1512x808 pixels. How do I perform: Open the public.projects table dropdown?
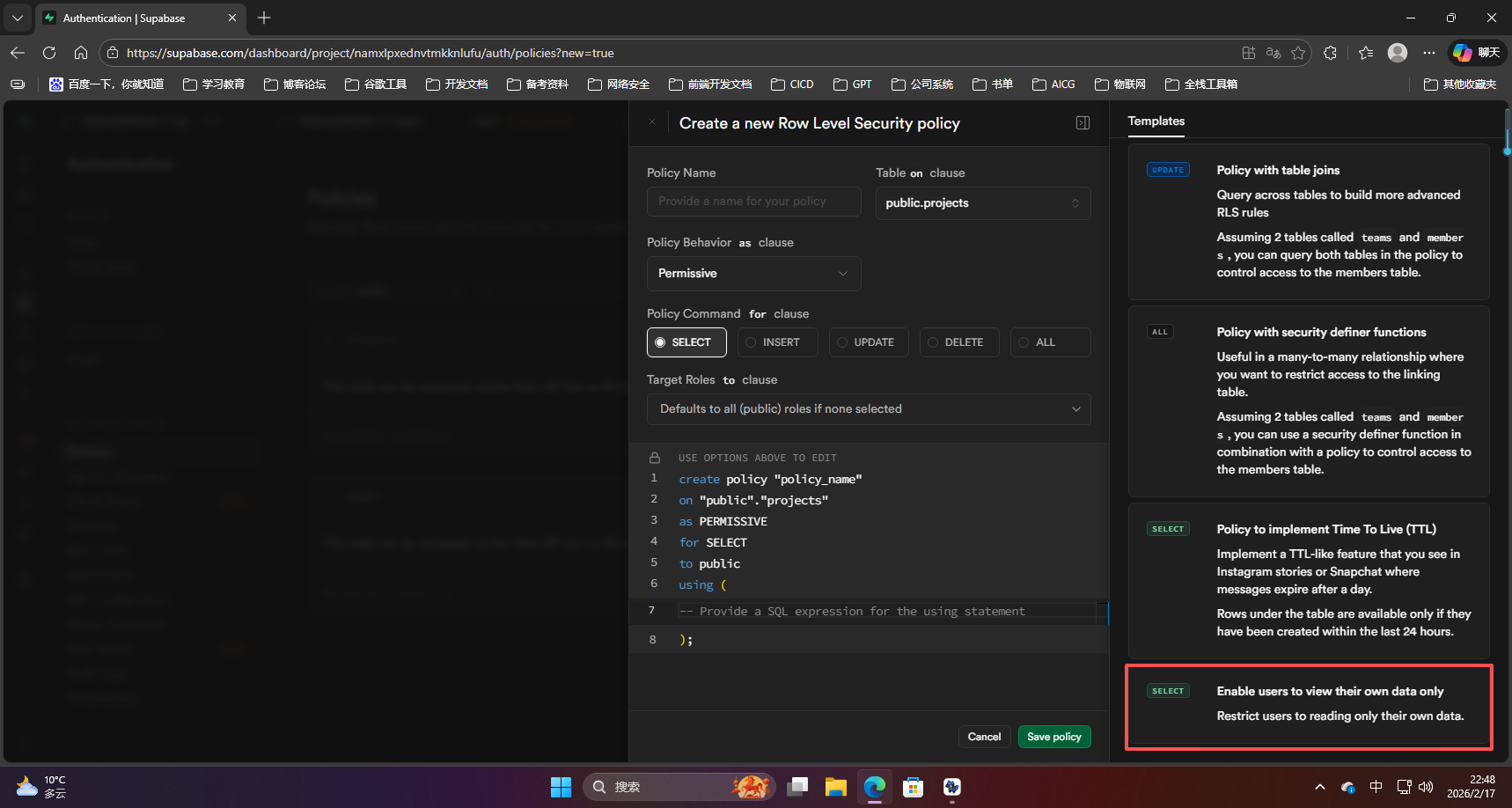coord(983,203)
